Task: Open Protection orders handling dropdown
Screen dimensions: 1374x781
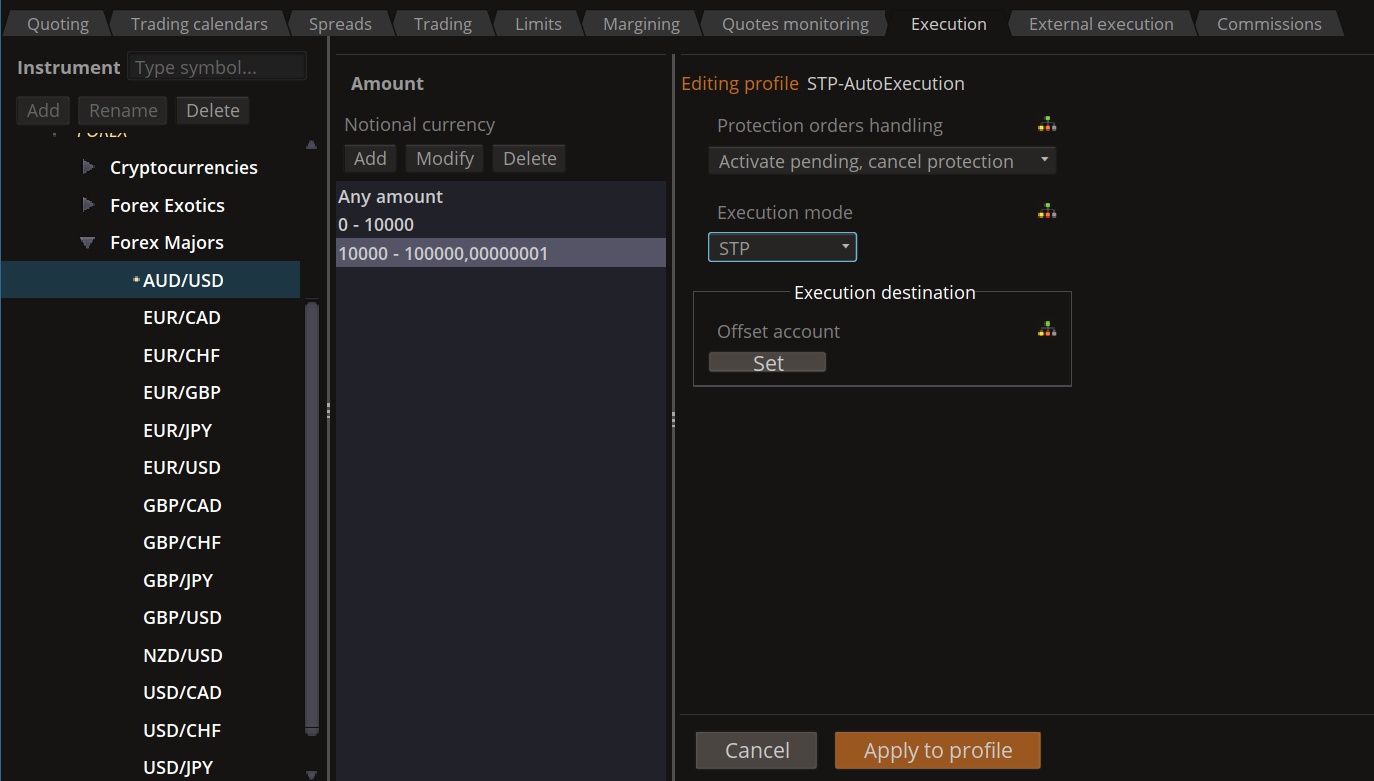Action: [881, 161]
